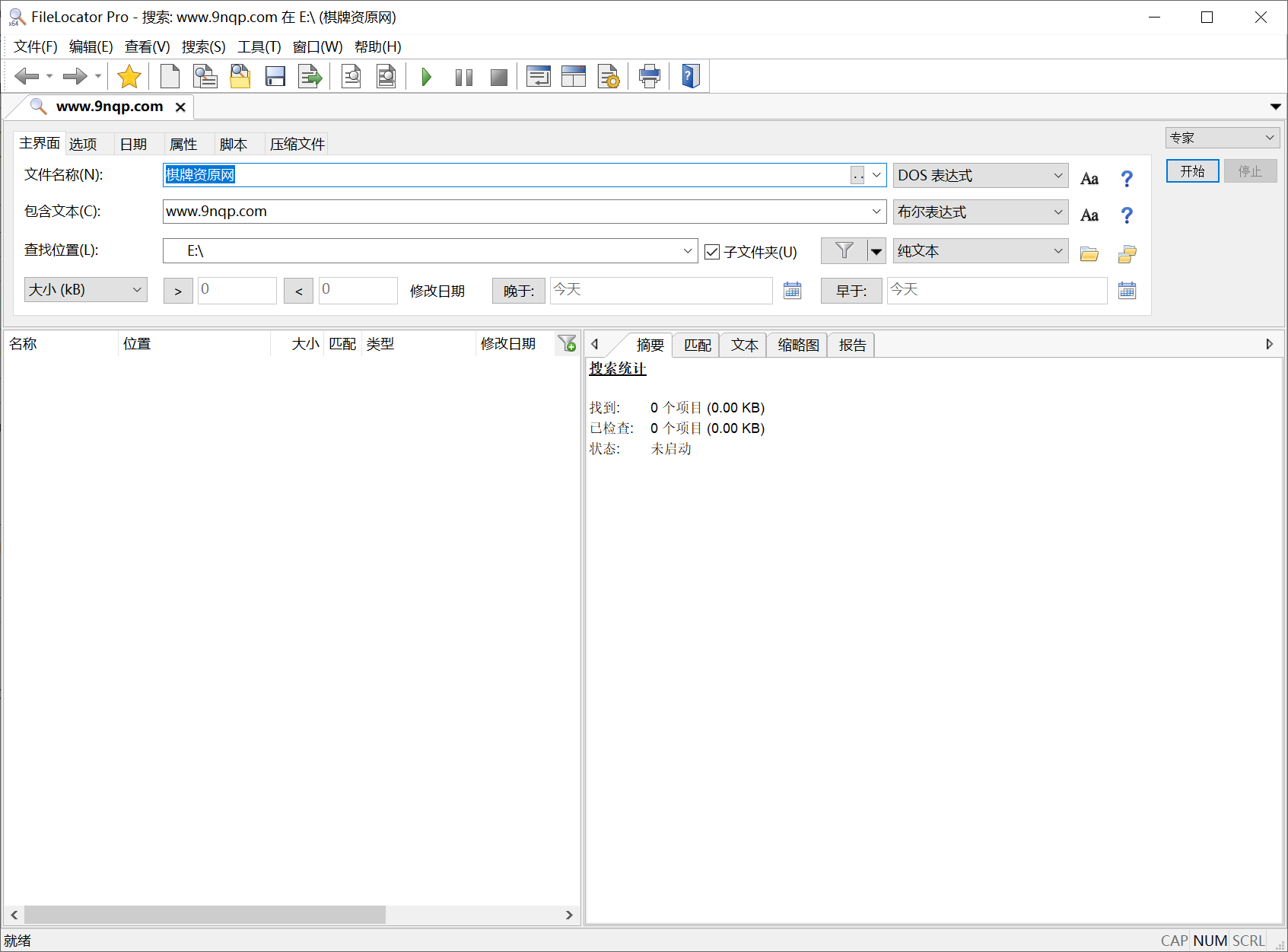
Task: Open the help book icon
Action: (x=691, y=76)
